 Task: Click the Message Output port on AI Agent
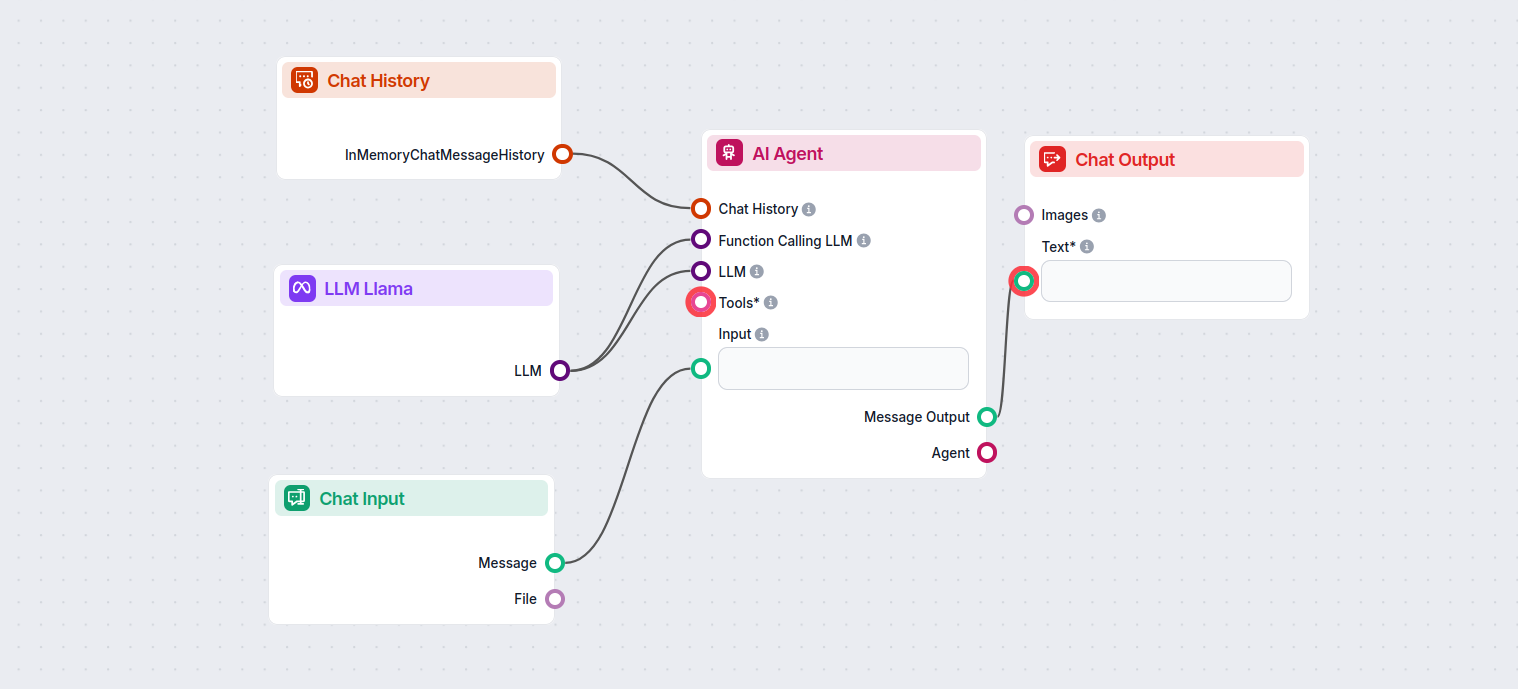tap(987, 417)
